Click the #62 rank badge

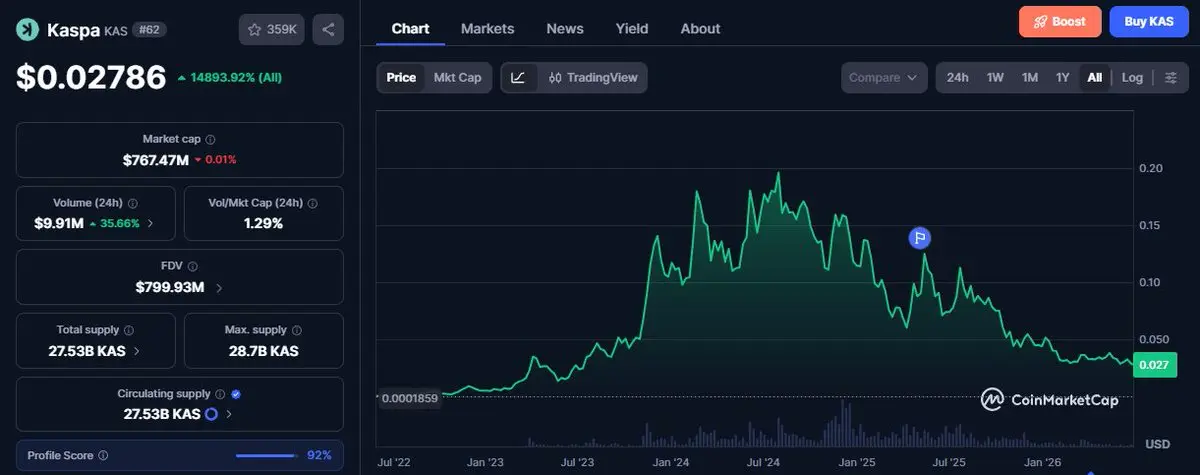151,30
